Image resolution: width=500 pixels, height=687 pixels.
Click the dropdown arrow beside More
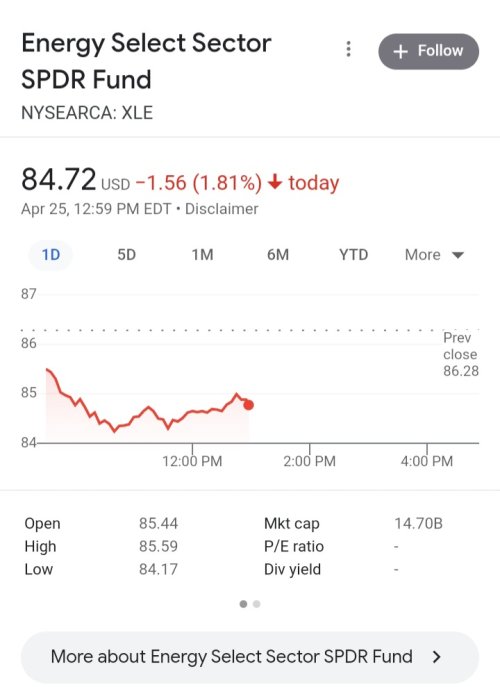(457, 255)
